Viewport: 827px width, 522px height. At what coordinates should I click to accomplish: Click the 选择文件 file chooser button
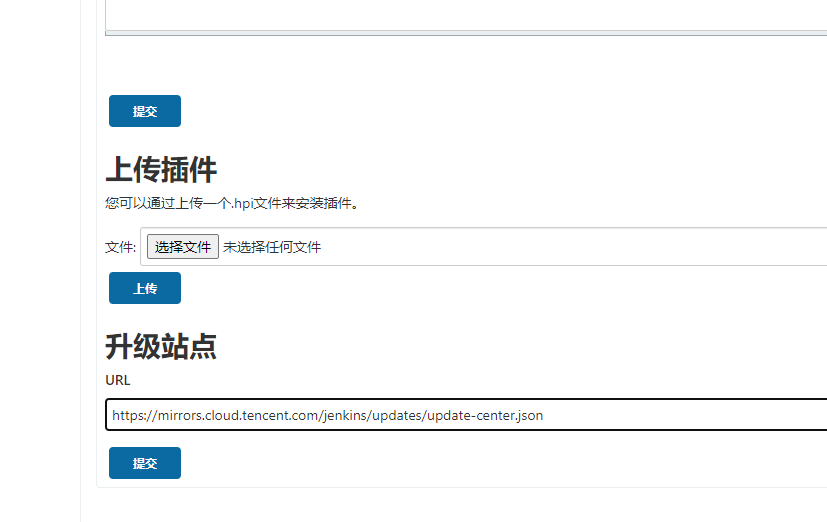(182, 247)
